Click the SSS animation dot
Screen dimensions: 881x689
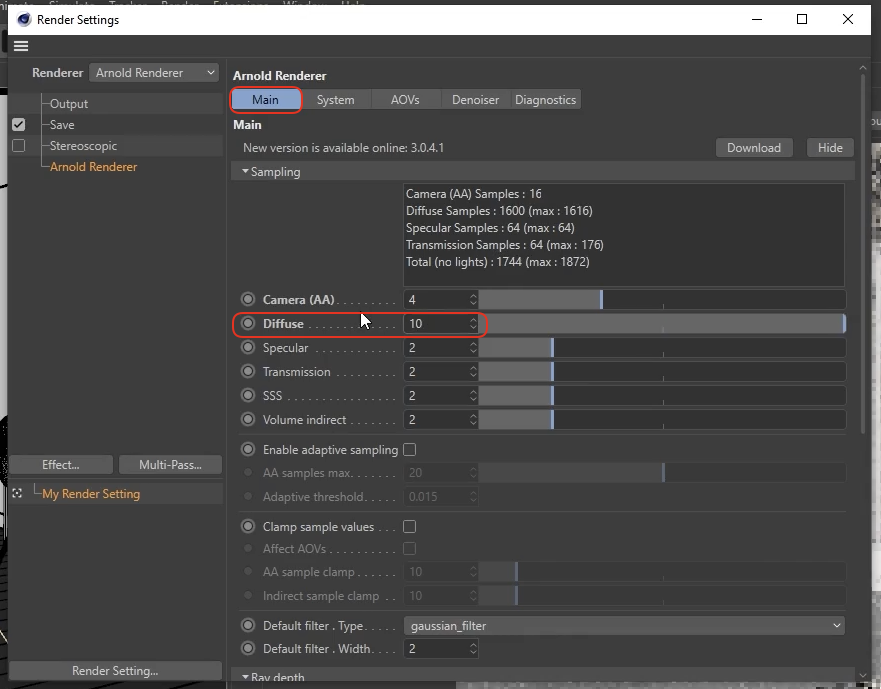point(248,395)
